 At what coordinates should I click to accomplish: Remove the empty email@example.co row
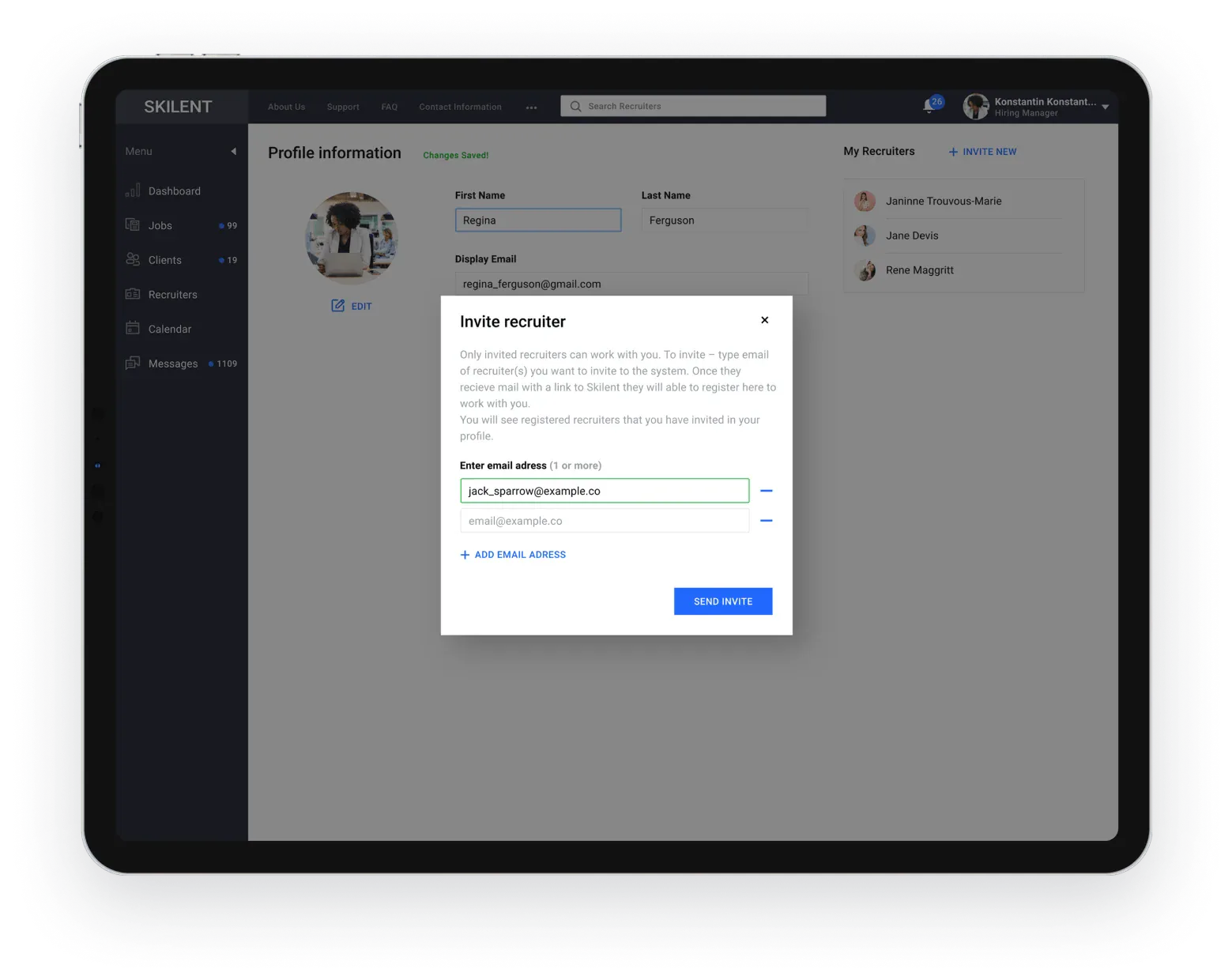pos(766,521)
